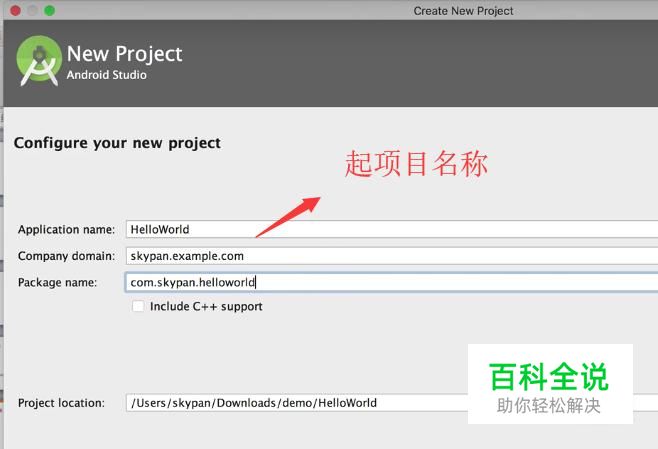The width and height of the screenshot is (658, 449).
Task: Click the 'Company domain:' label
Action: [66, 256]
